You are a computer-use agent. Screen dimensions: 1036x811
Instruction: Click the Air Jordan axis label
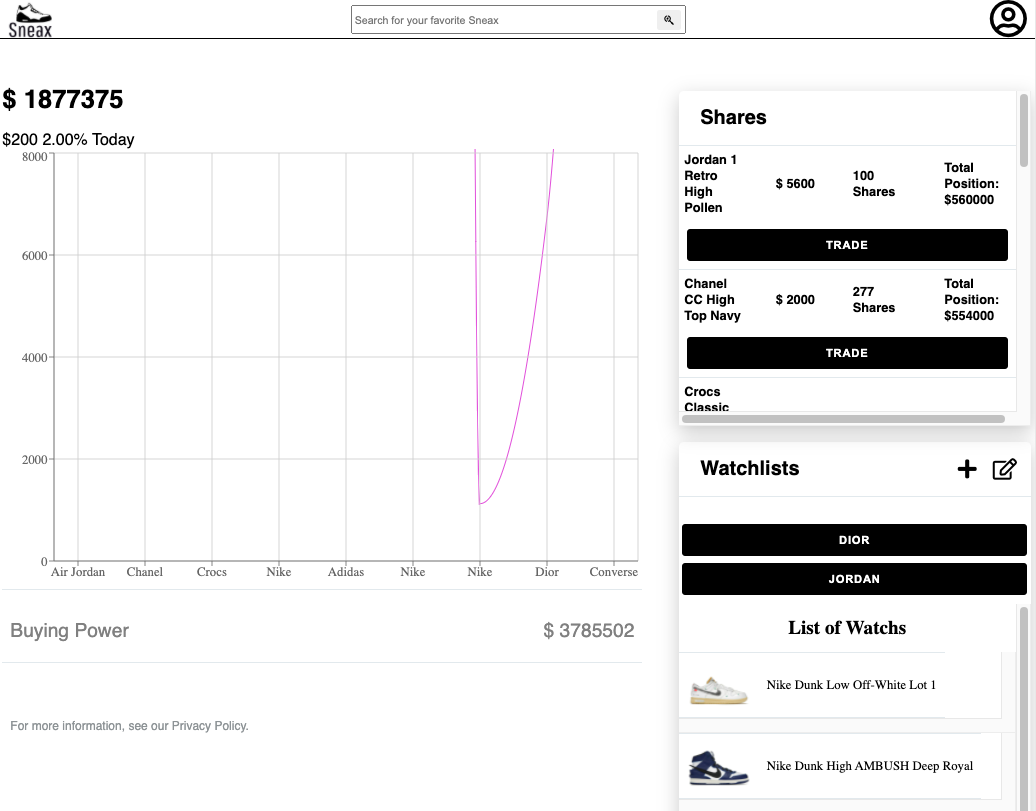[78, 572]
